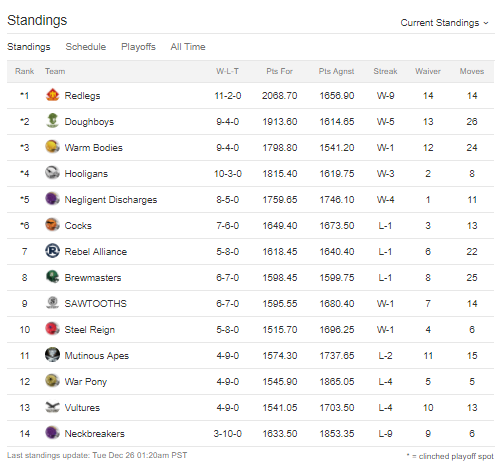Viewport: 503px width, 469px height.
Task: Click the Doughboys soldier logo icon
Action: coord(52,121)
